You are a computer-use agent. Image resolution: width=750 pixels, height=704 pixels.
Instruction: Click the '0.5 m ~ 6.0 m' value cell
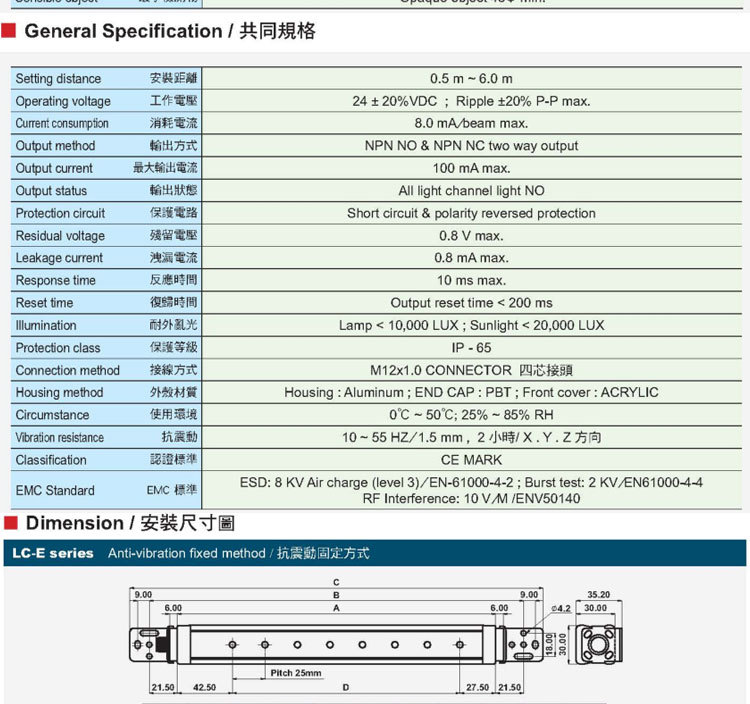pos(471,79)
